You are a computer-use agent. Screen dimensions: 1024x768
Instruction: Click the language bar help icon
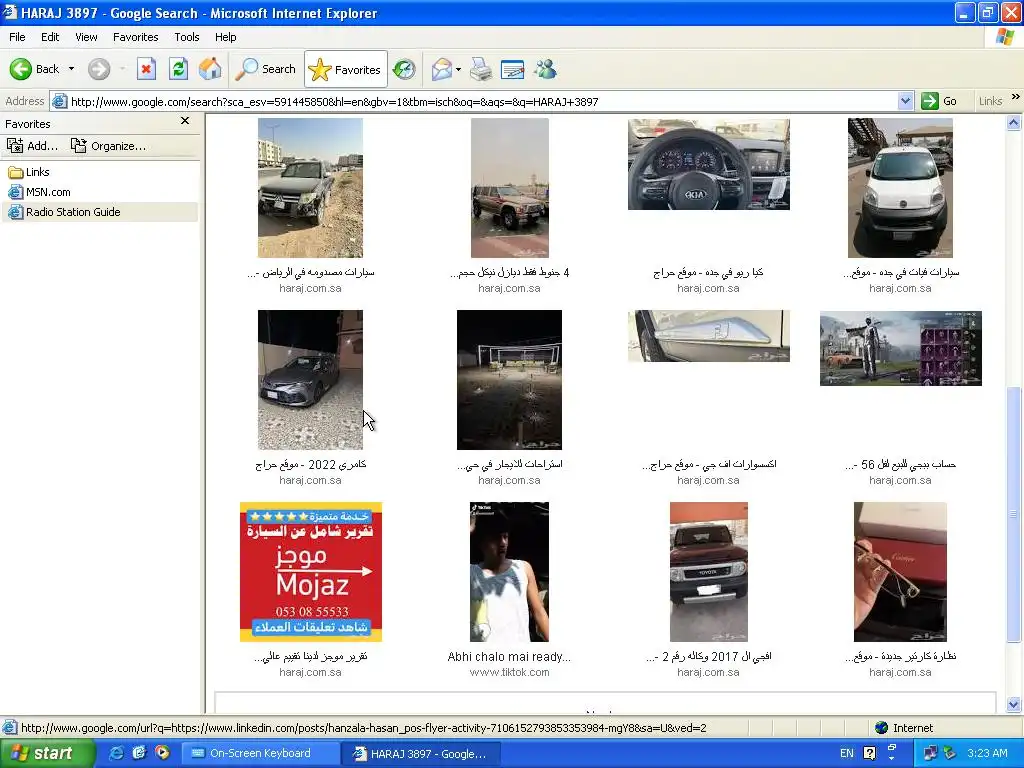pos(870,754)
